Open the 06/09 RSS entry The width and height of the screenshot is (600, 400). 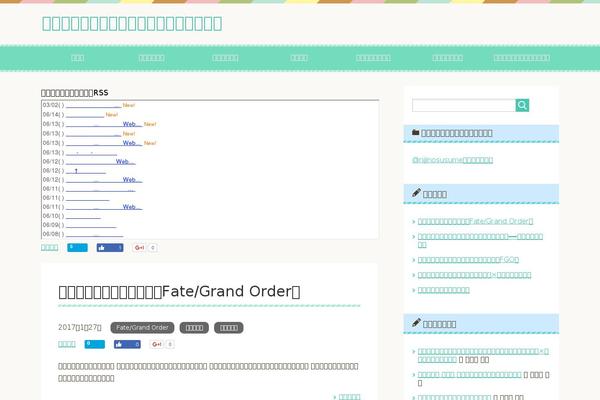91,225
